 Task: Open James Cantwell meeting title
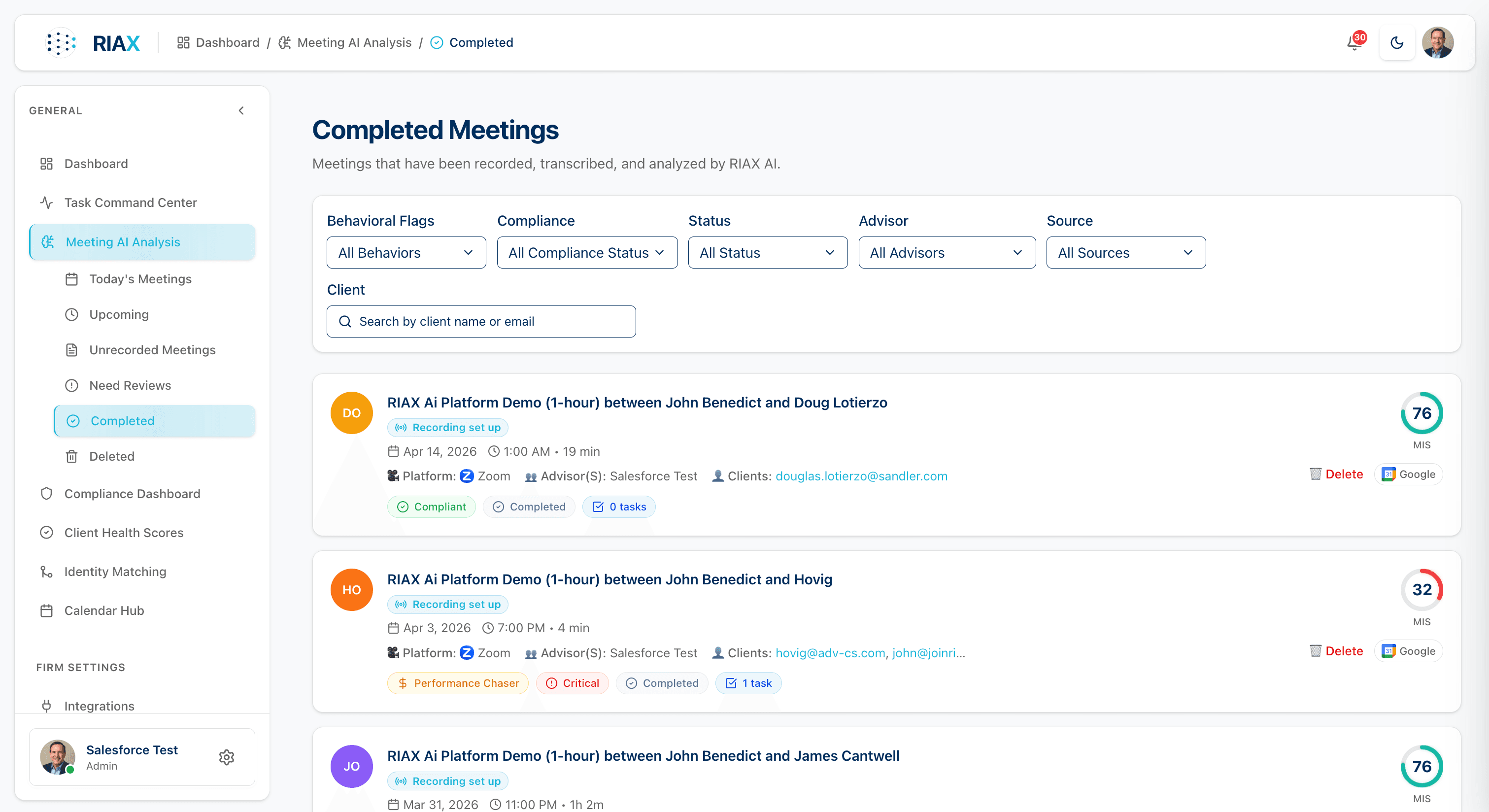coord(643,756)
